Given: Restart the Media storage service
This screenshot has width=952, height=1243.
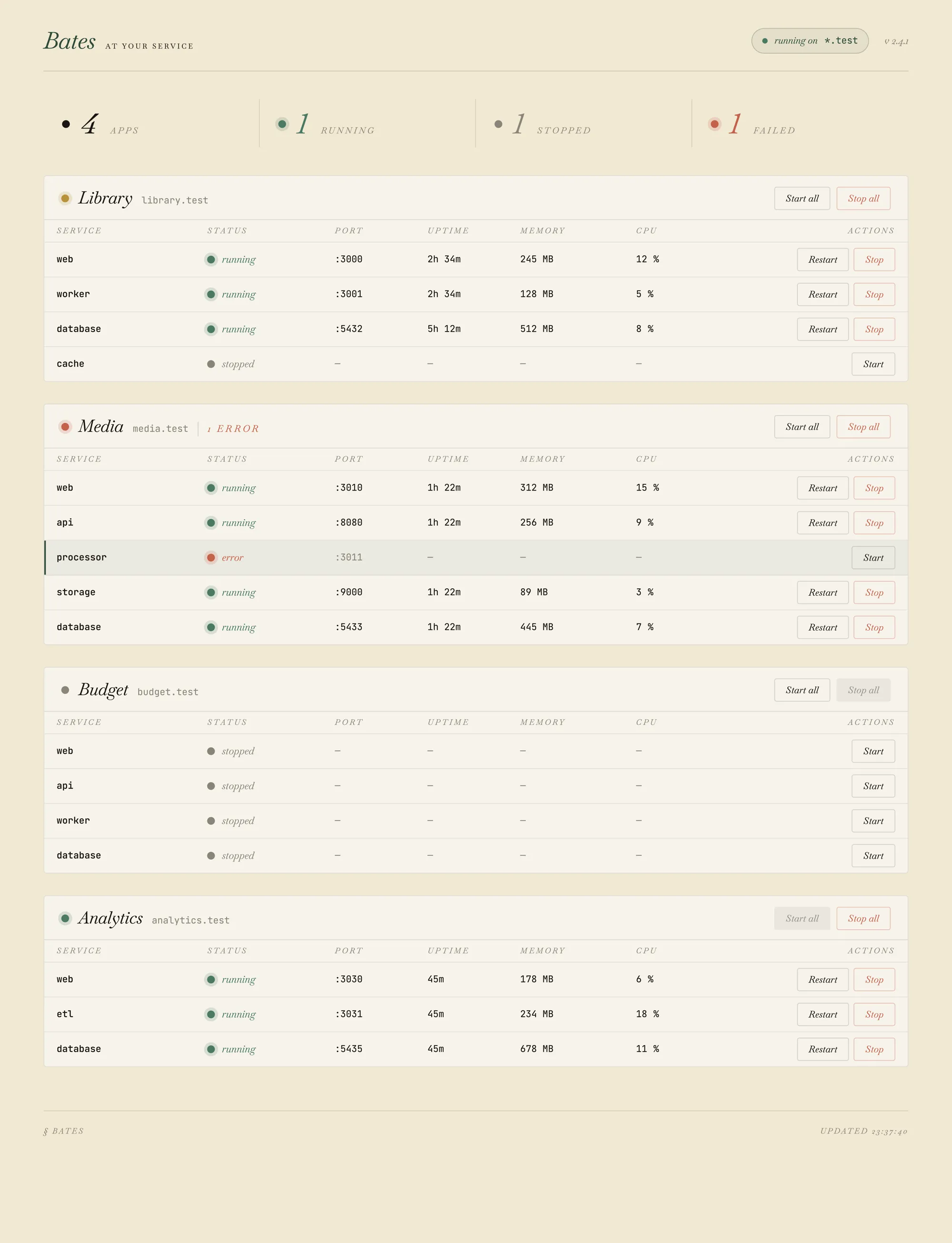Looking at the screenshot, I should 822,592.
